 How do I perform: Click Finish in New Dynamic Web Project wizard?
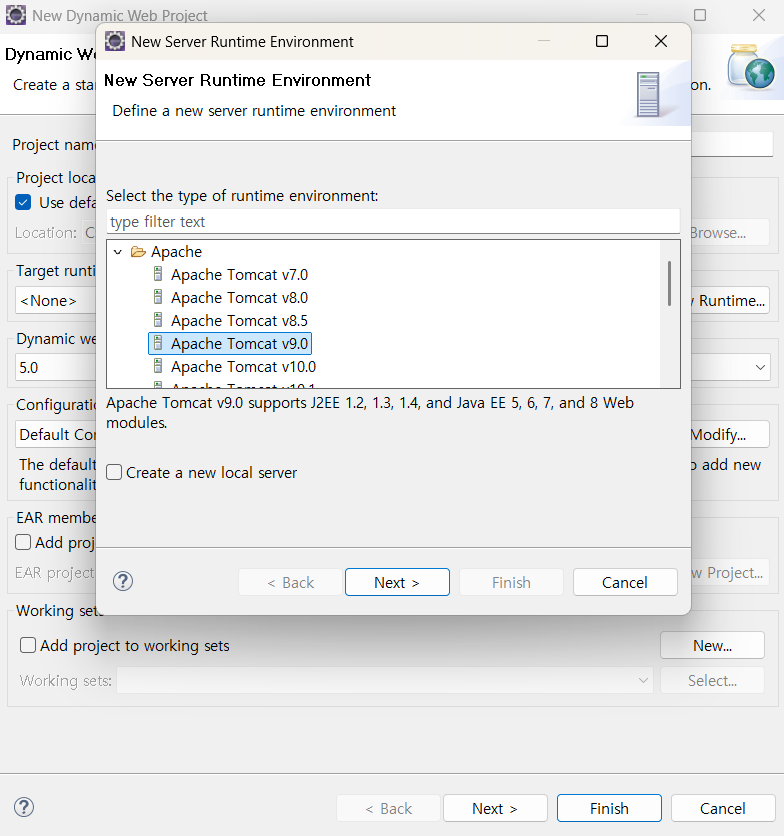(609, 808)
